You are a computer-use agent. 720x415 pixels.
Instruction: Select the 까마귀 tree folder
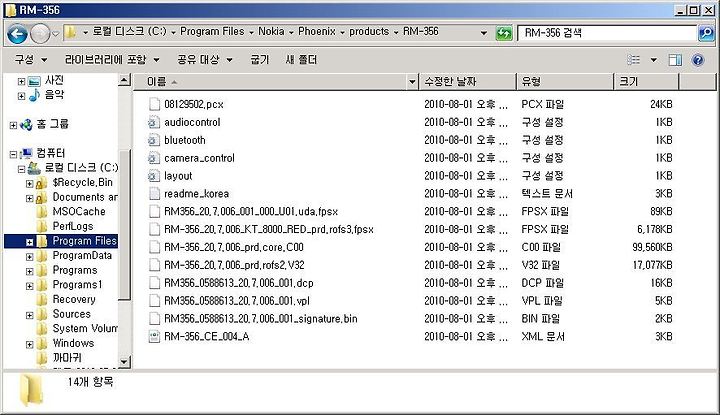coord(67,358)
